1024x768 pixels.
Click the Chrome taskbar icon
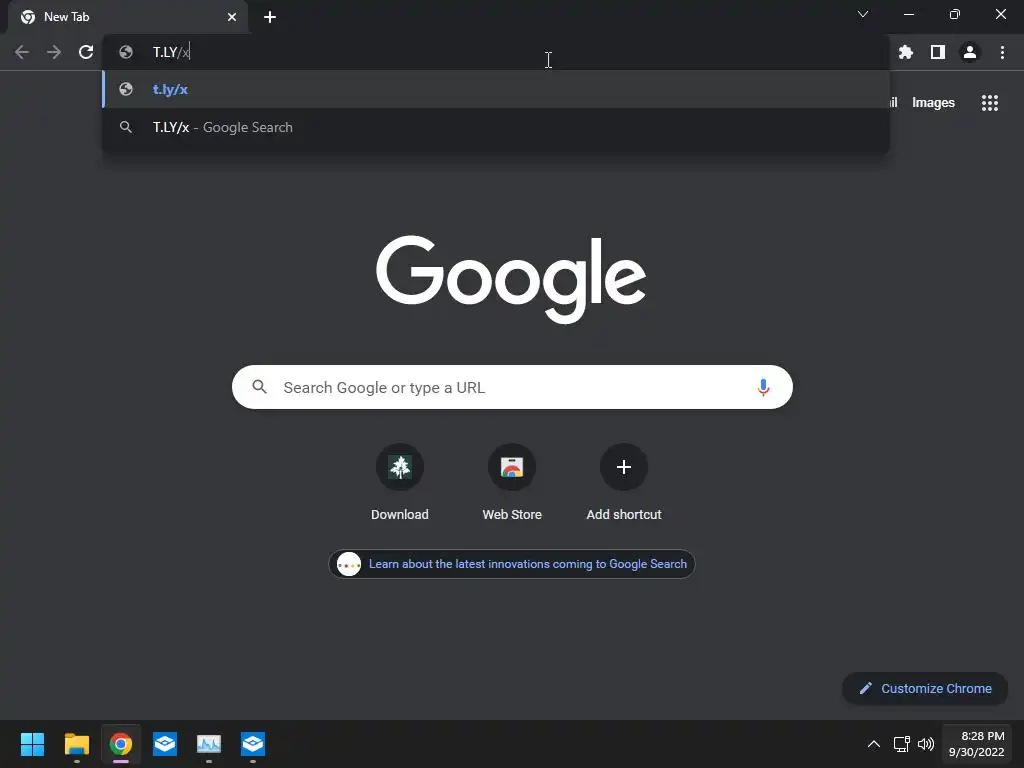[x=121, y=744]
